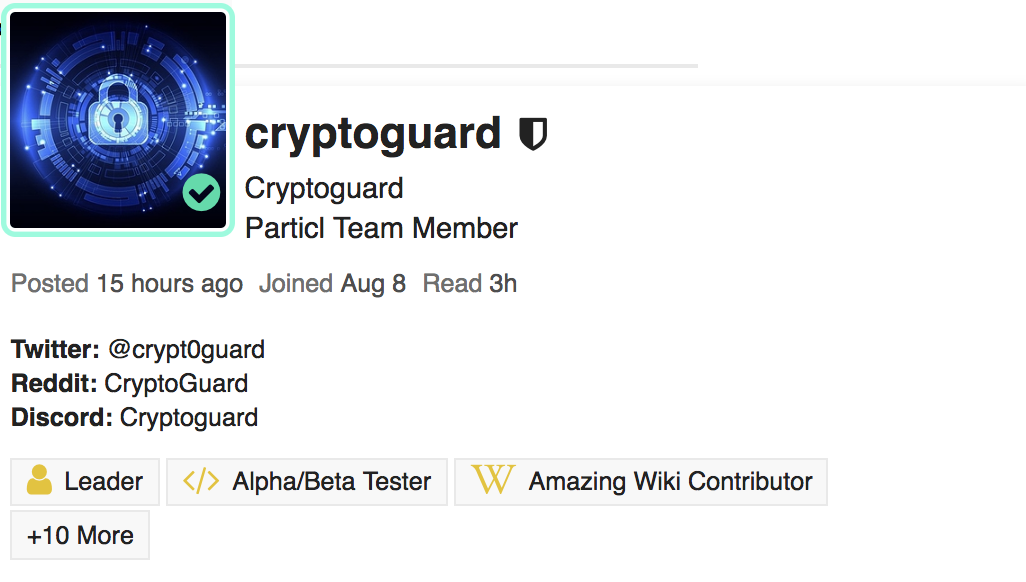1026x582 pixels.
Task: Select the Leader badge label
Action: coord(103,481)
